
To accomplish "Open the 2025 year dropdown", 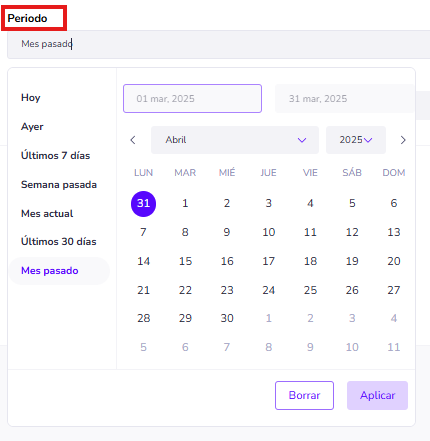I will click(x=356, y=140).
